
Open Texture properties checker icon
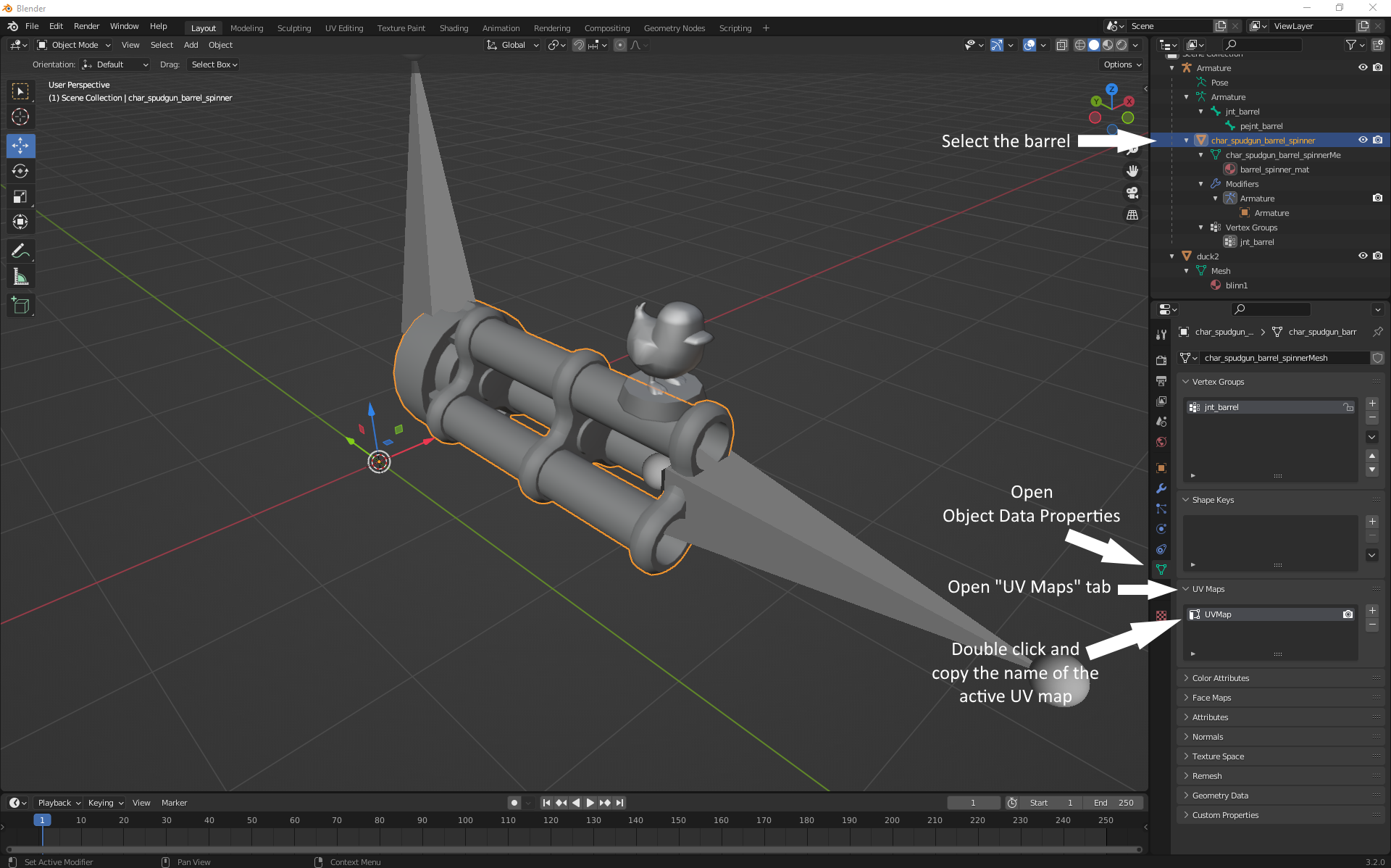1161,615
